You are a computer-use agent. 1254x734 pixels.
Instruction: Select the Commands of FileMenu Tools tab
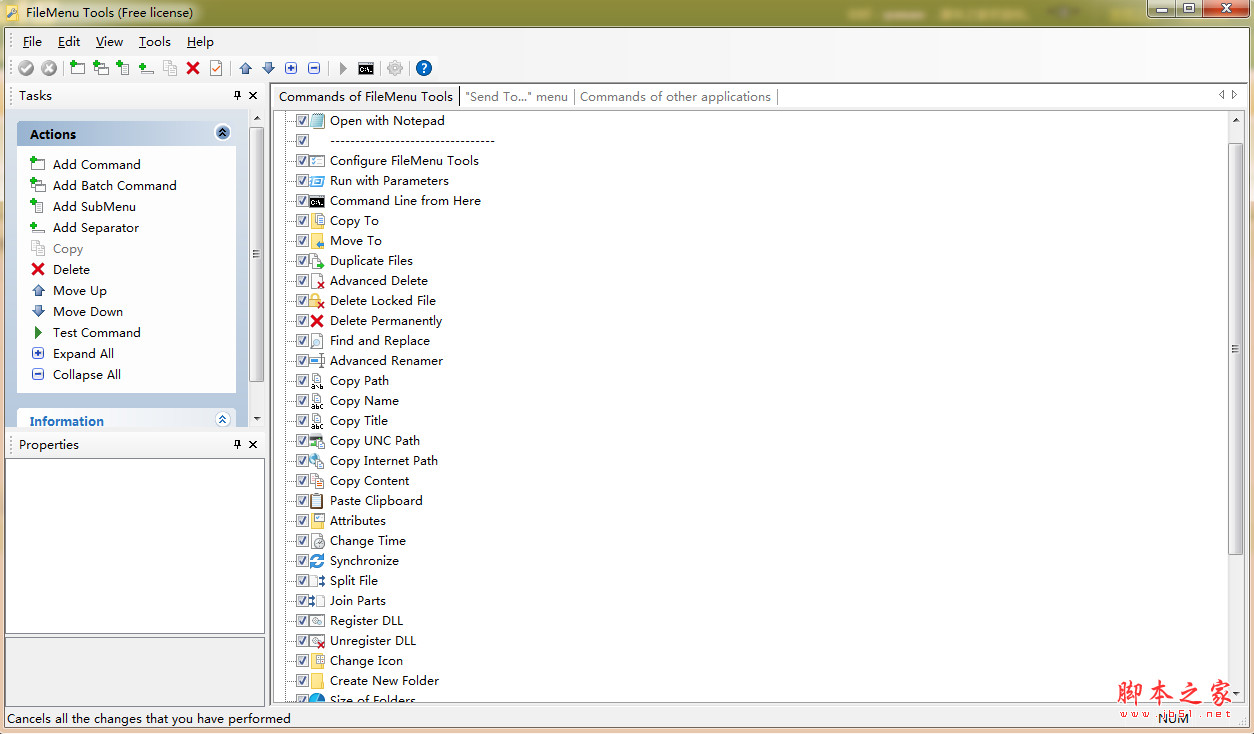click(366, 97)
